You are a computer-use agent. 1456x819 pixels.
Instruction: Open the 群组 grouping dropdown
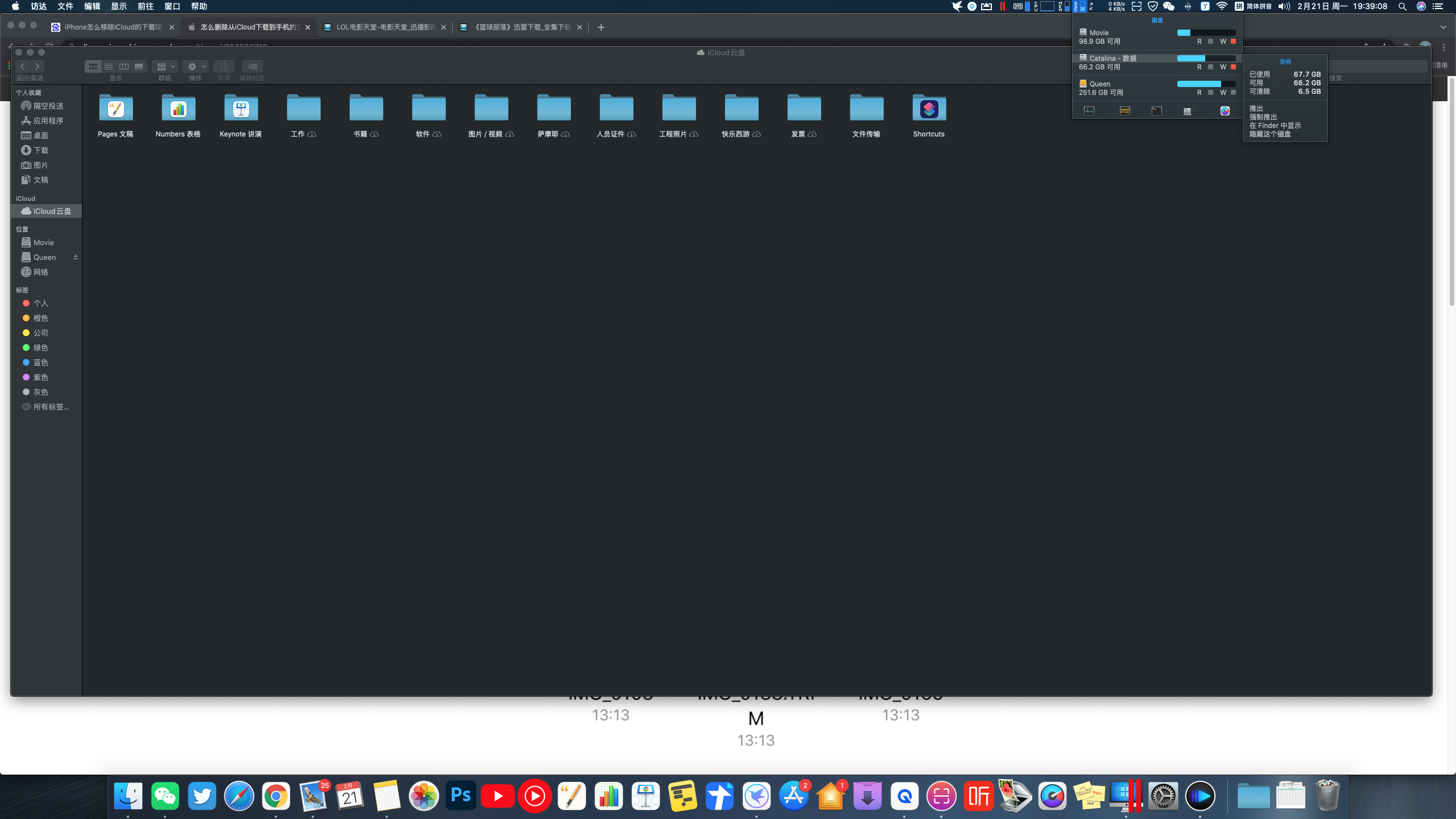coord(166,67)
